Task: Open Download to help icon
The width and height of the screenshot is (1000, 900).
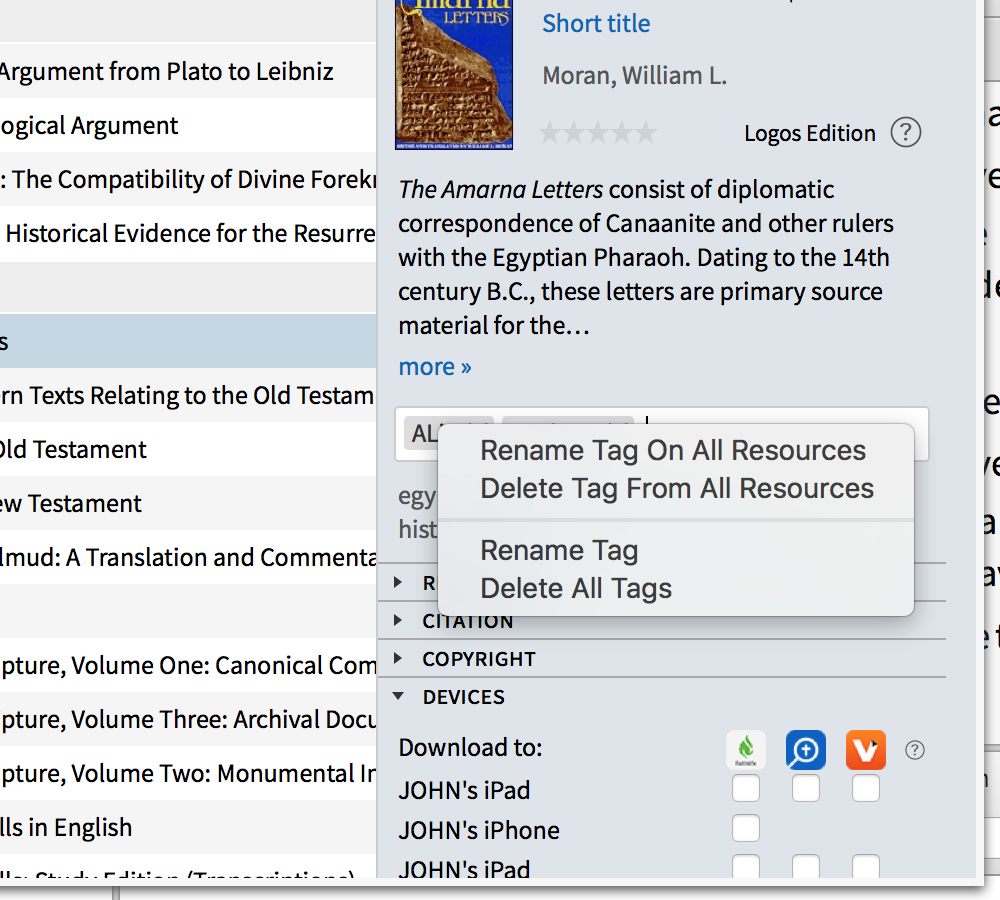Action: (915, 750)
